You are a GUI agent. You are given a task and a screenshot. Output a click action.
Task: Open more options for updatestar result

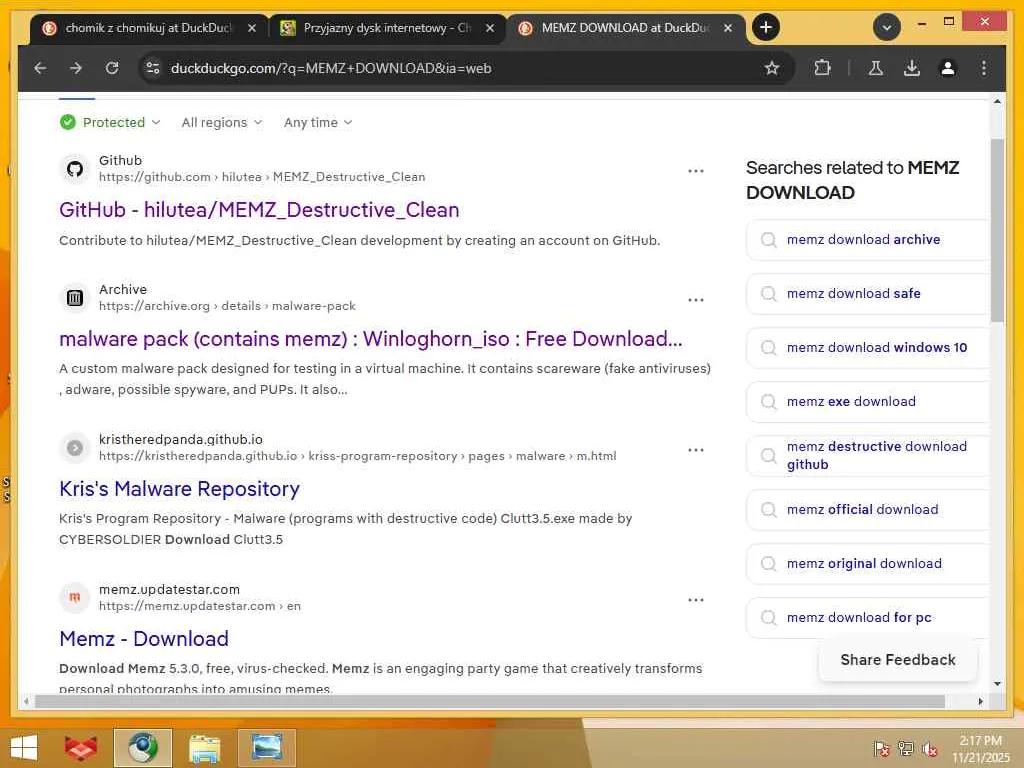coord(696,600)
